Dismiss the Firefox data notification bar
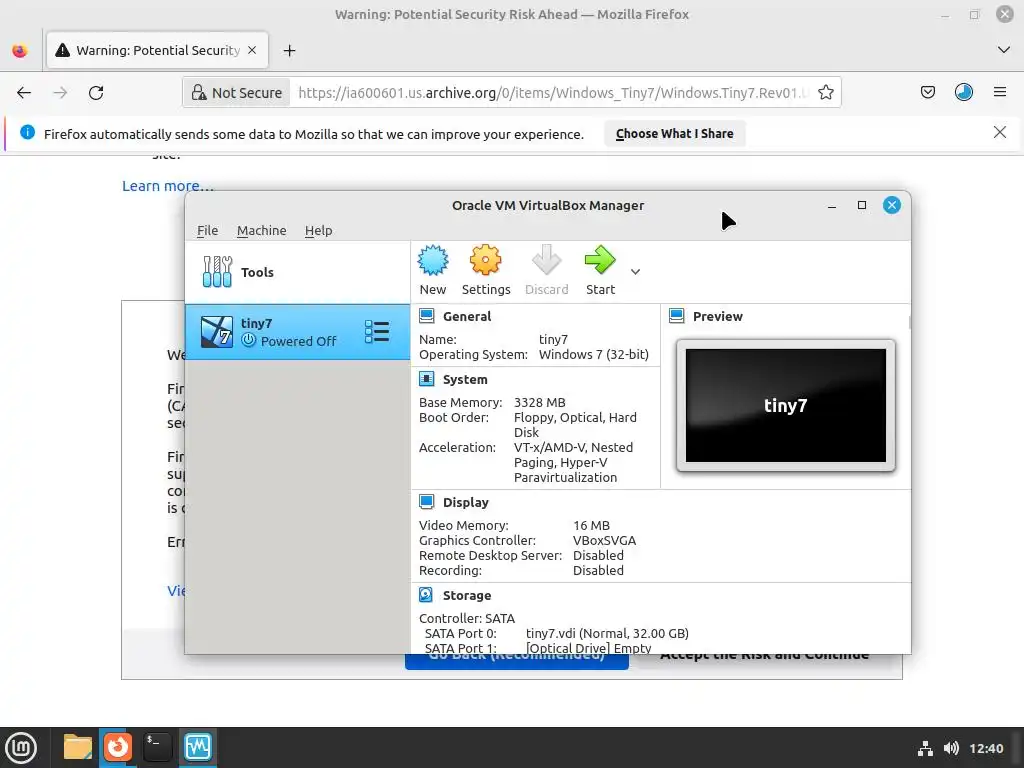Screen dimensions: 1024x768 click(1000, 133)
